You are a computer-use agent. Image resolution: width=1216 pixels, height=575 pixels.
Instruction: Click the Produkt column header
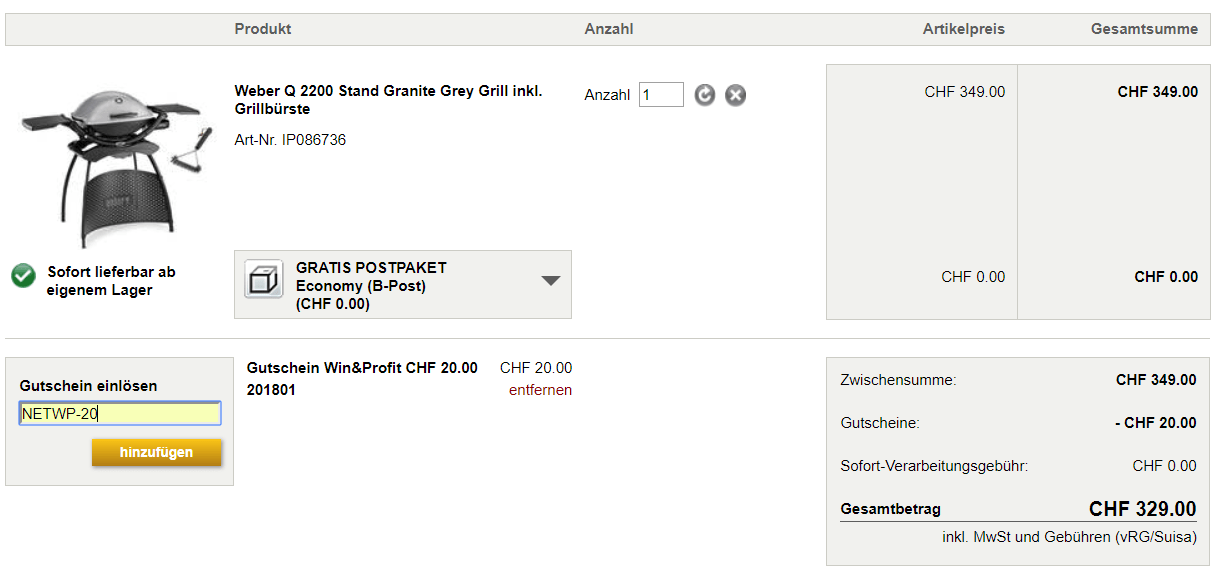click(x=263, y=29)
